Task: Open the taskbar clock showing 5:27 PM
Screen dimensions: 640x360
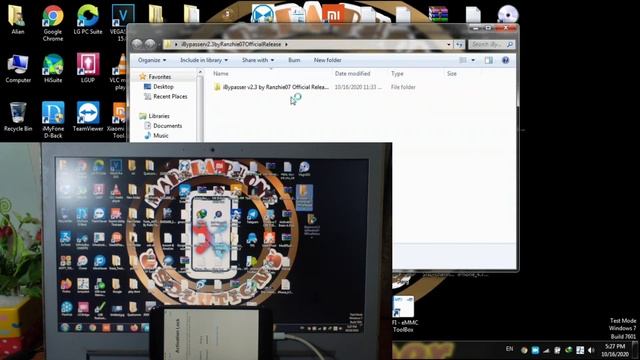Action: (x=615, y=350)
